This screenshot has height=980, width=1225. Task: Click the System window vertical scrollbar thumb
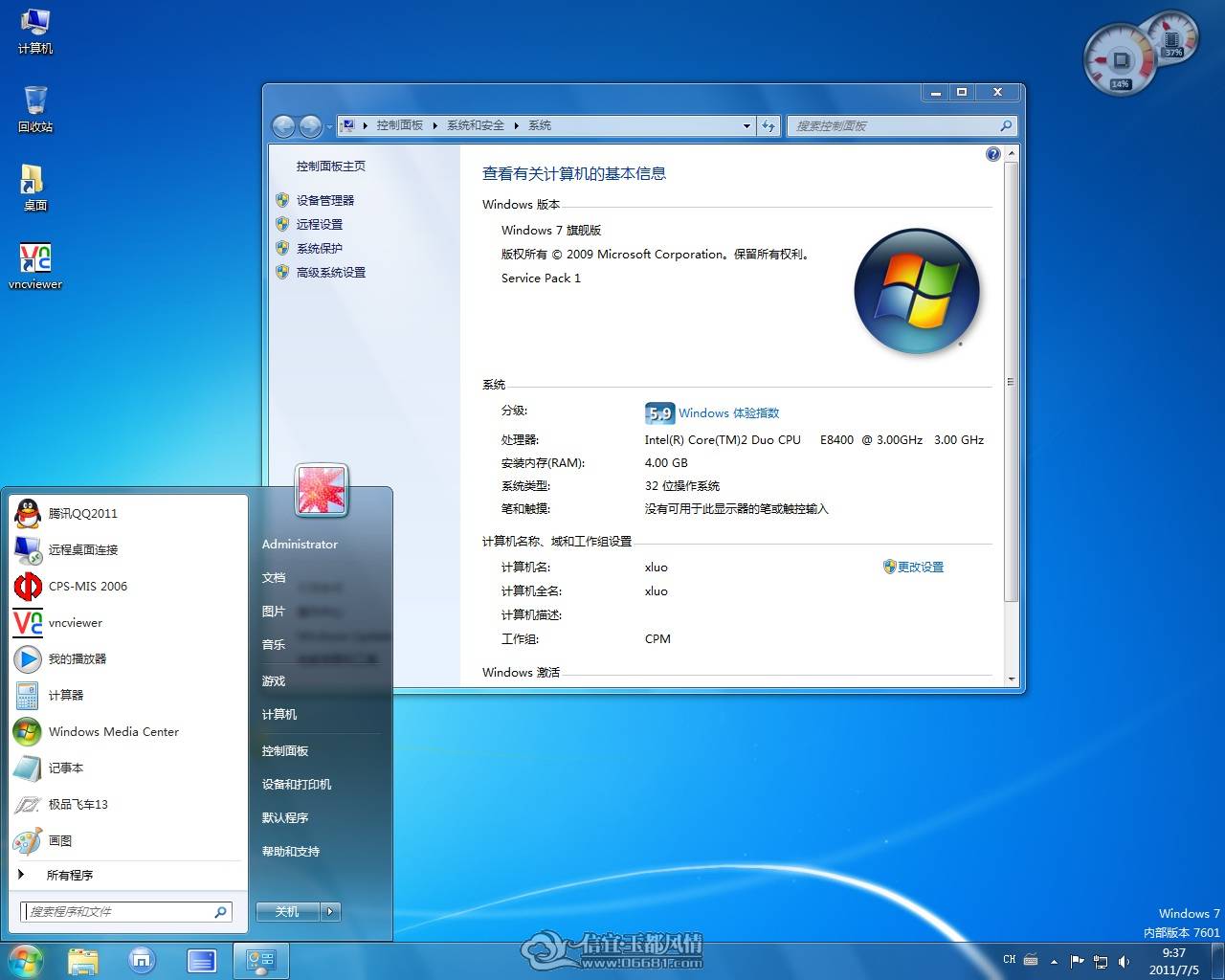(x=1011, y=382)
